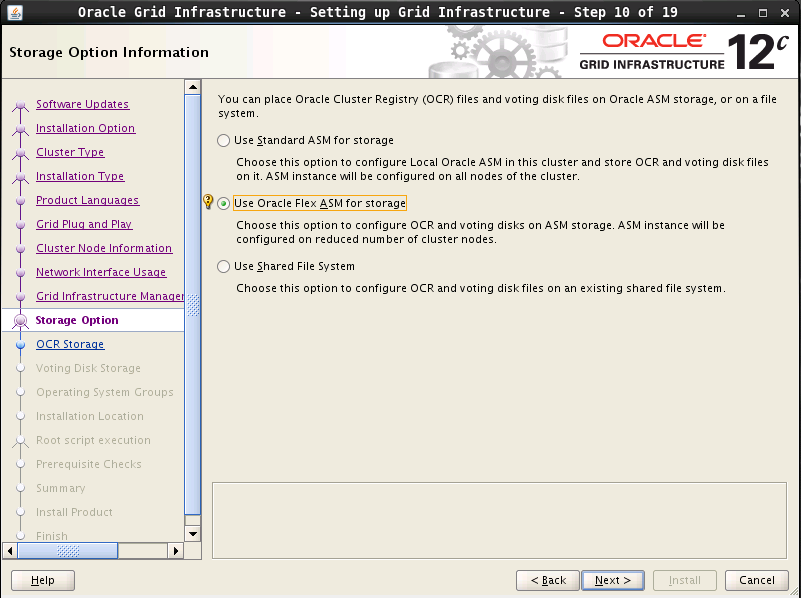Image resolution: width=801 pixels, height=598 pixels.
Task: Click the step marker icon beside Software Updates
Action: tap(20, 106)
